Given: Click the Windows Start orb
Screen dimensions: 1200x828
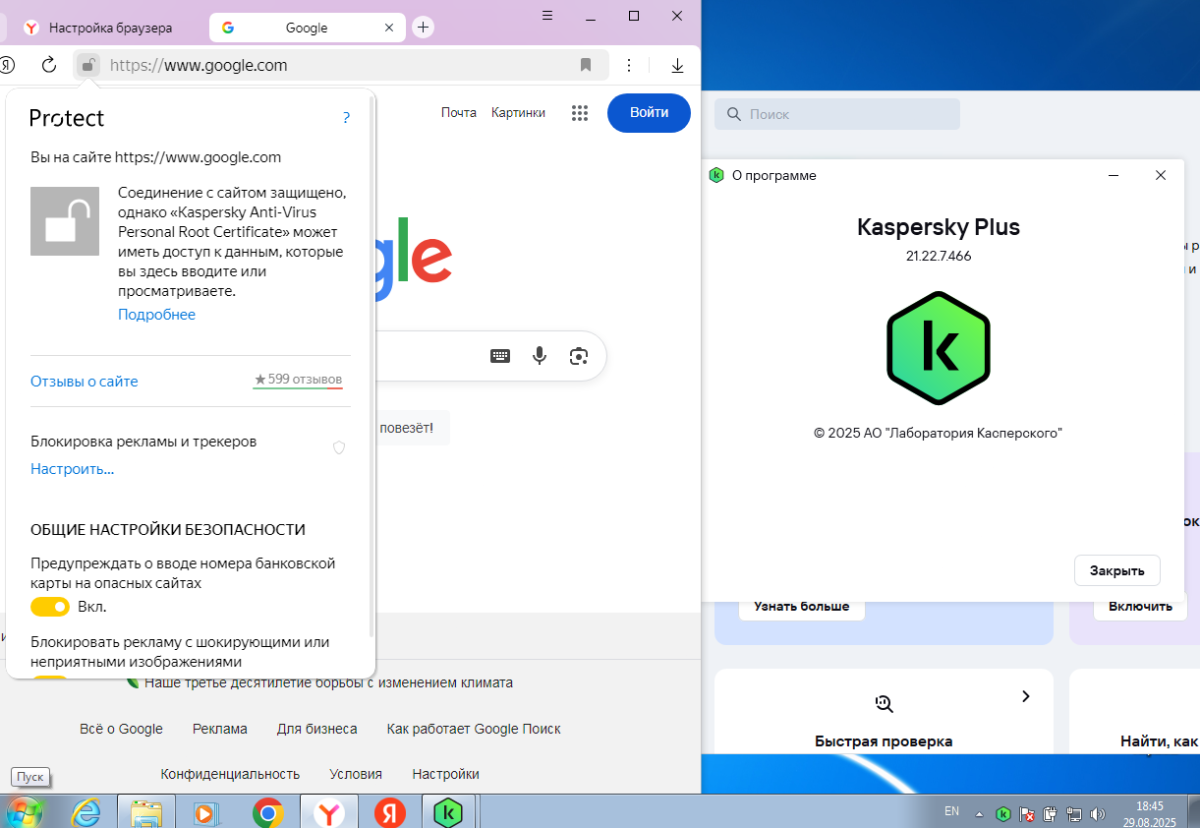Looking at the screenshot, I should (x=24, y=811).
